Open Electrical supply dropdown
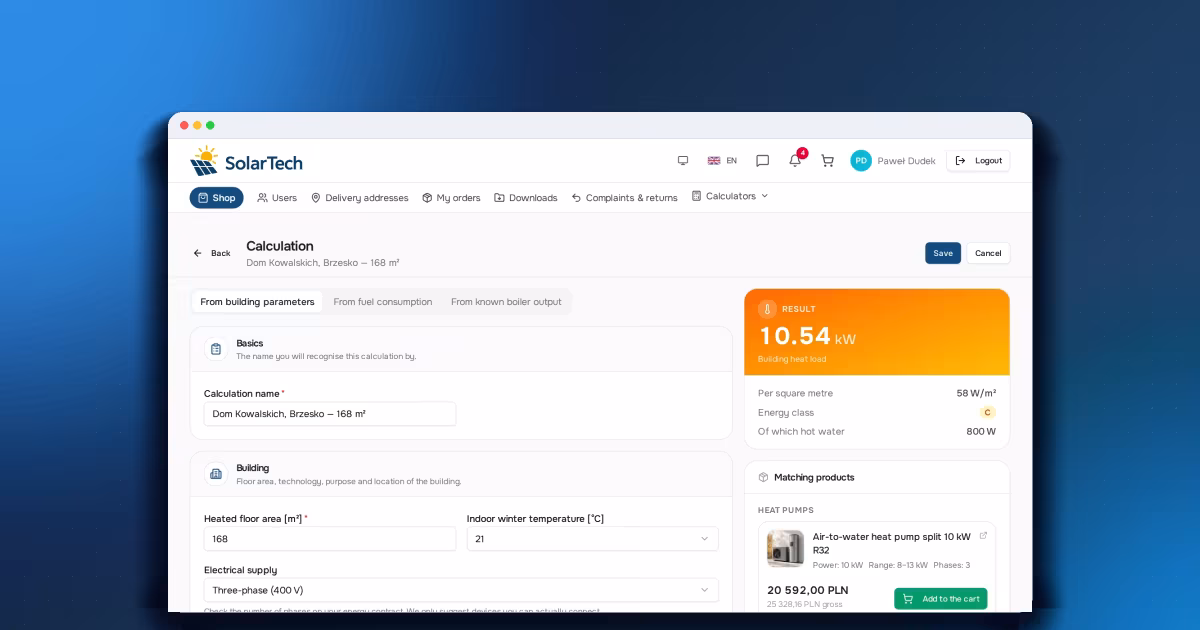Viewport: 1200px width, 630px height. point(461,590)
